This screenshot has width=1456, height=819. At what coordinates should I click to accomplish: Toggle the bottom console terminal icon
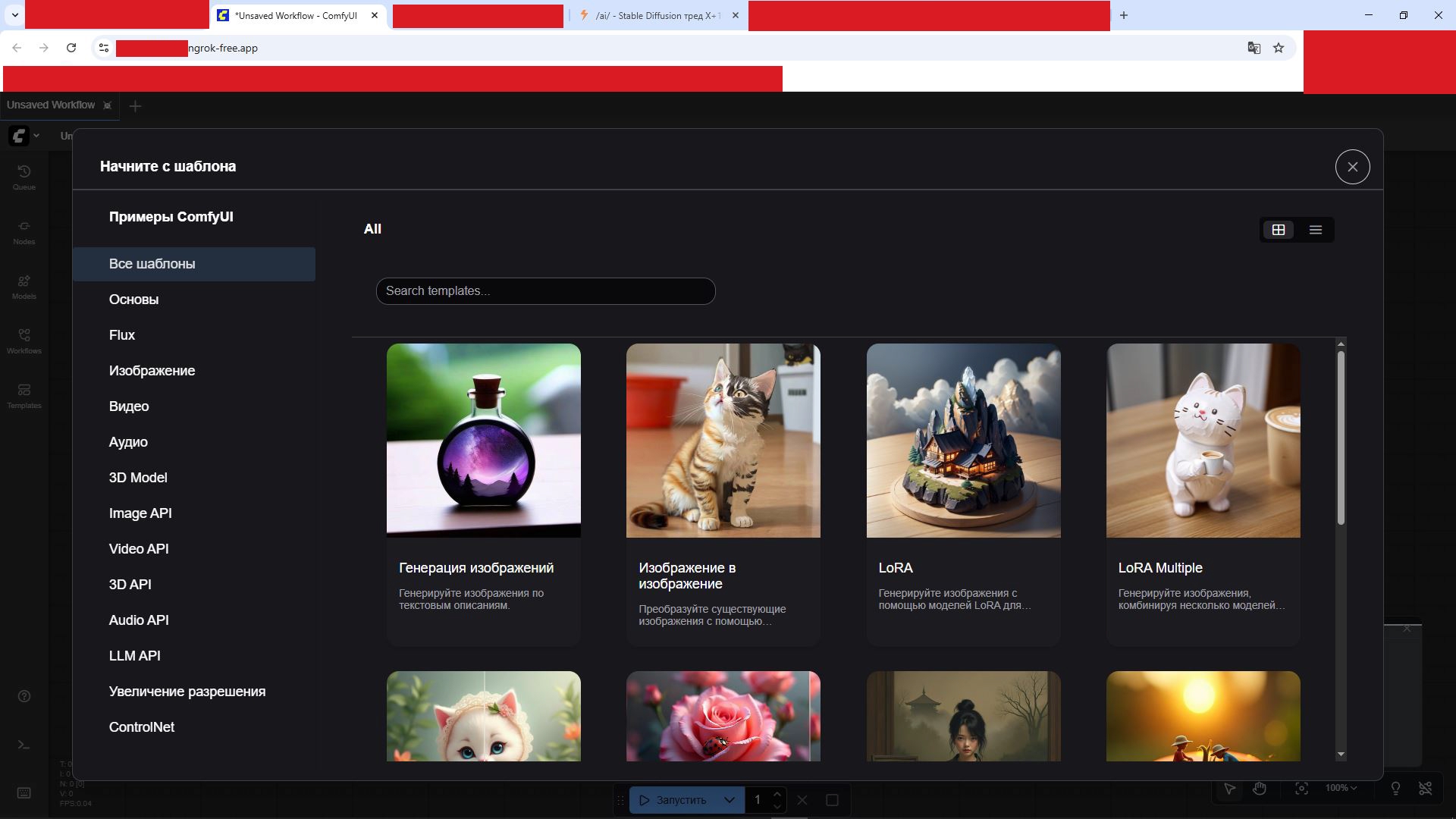pos(24,745)
